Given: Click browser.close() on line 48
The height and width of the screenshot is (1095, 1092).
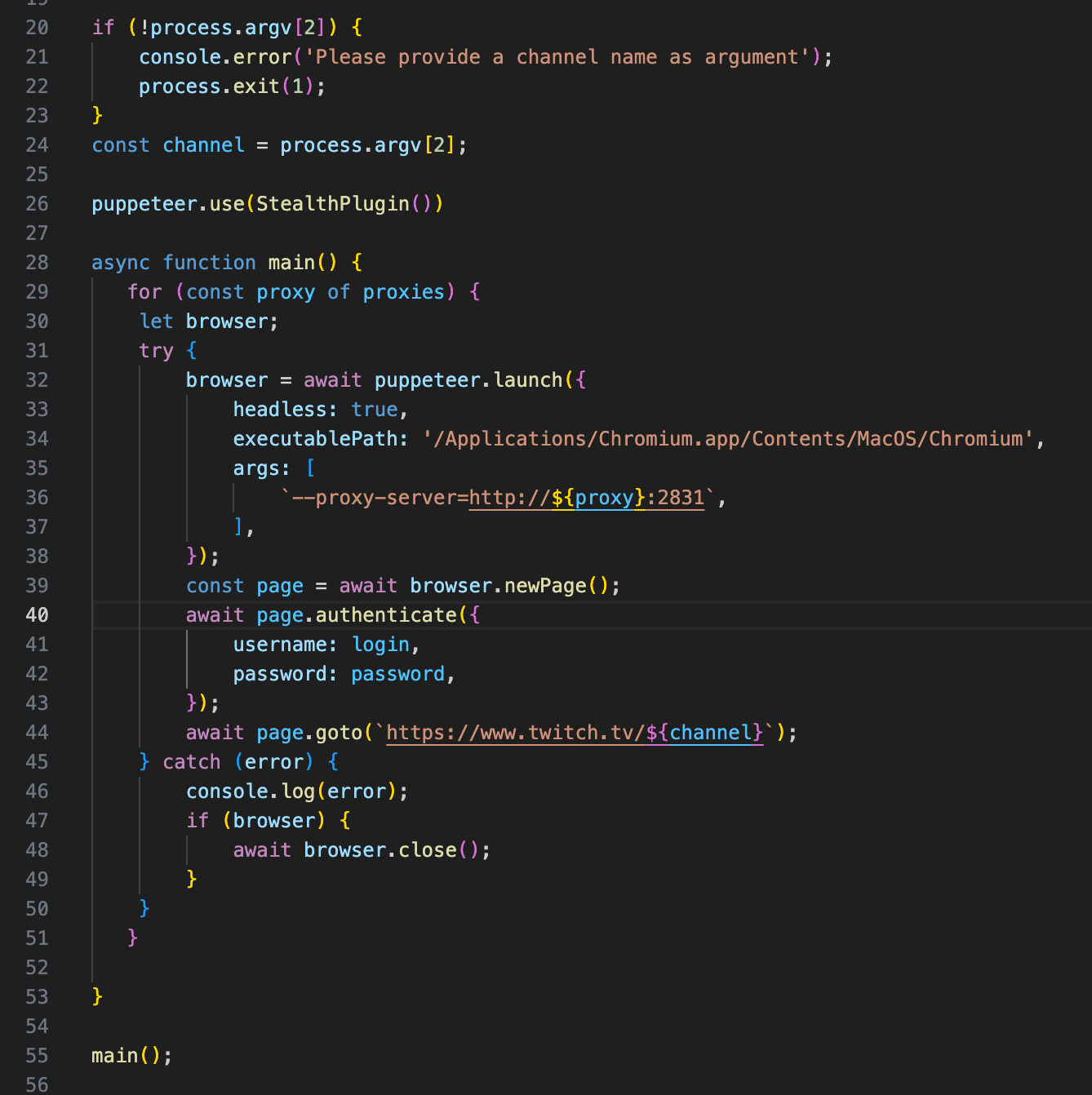Looking at the screenshot, I should click(392, 850).
